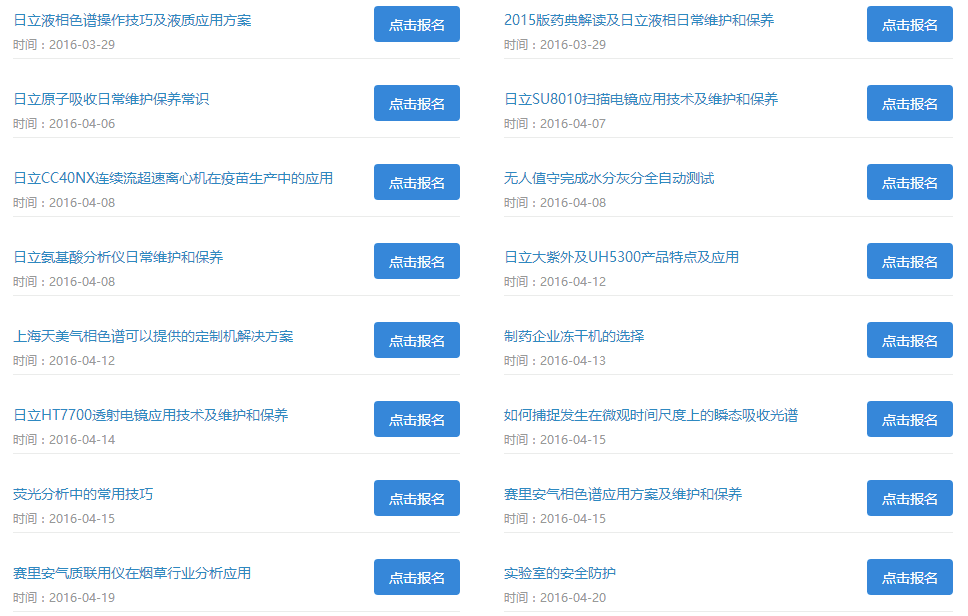Open 日立SU8010扫描电镜应用技术及维护和保养 link

pos(641,99)
